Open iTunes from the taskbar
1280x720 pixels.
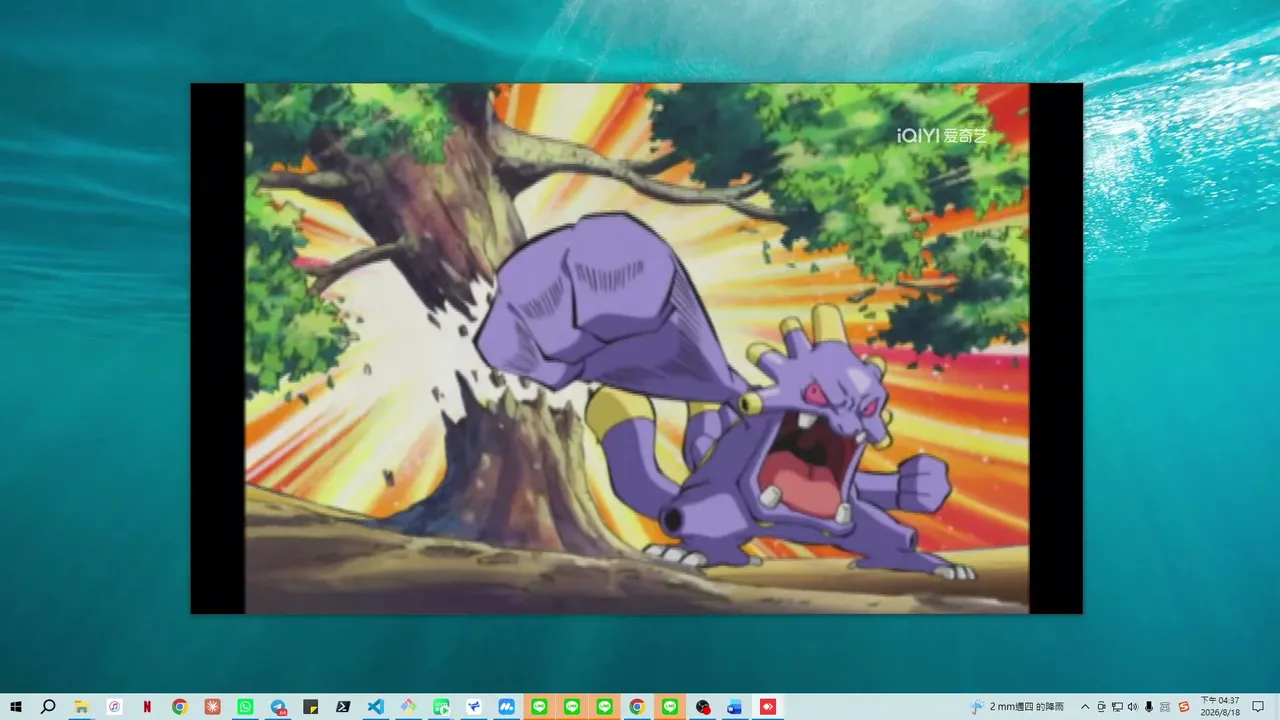pyautogui.click(x=114, y=706)
